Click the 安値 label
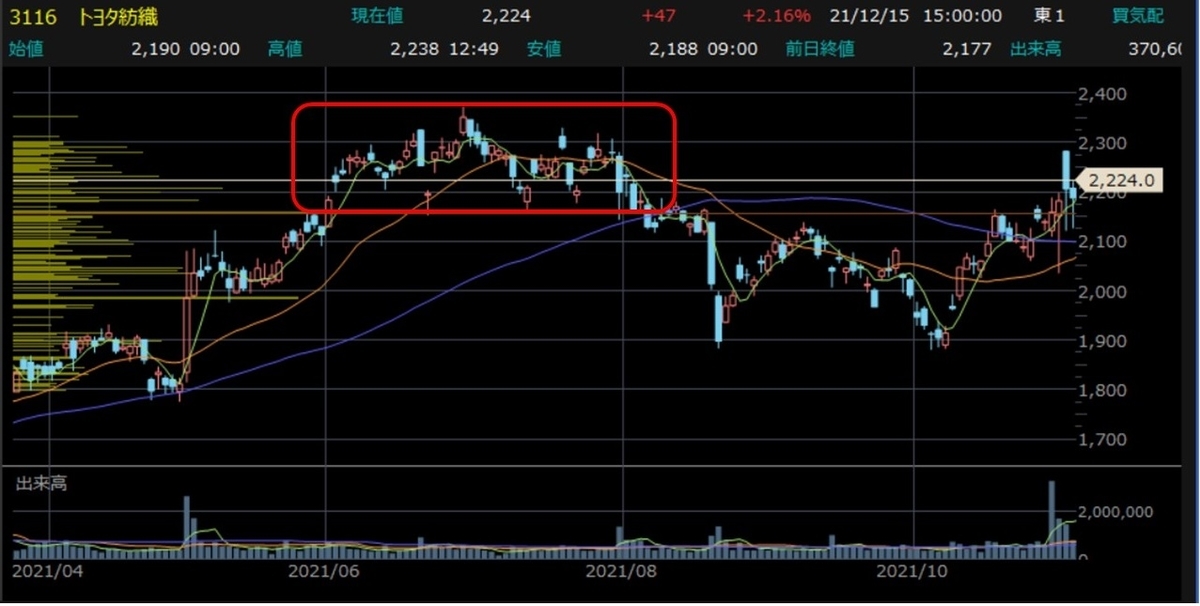 pos(544,49)
